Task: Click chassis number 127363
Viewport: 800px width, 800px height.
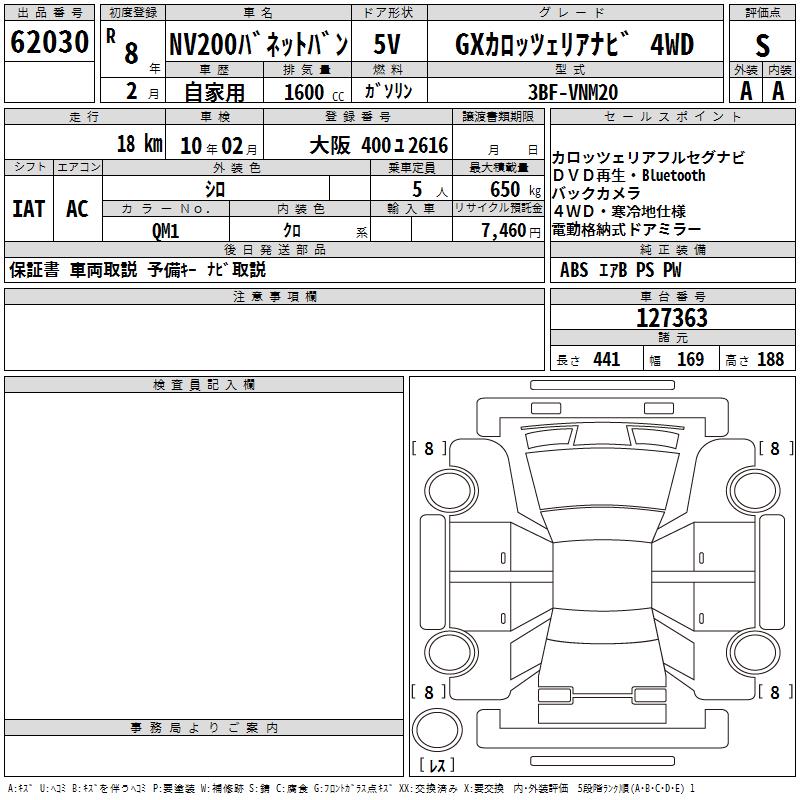Action: (672, 318)
